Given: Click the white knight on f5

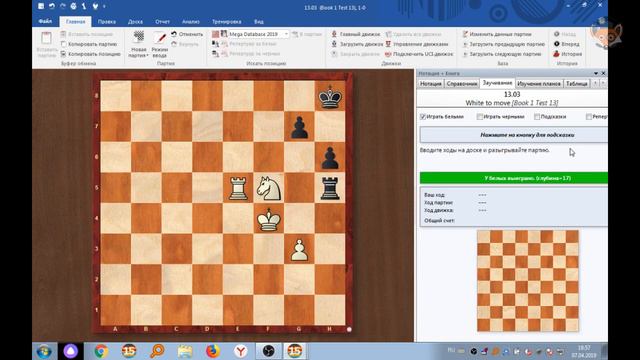Looking at the screenshot, I should click(x=269, y=188).
